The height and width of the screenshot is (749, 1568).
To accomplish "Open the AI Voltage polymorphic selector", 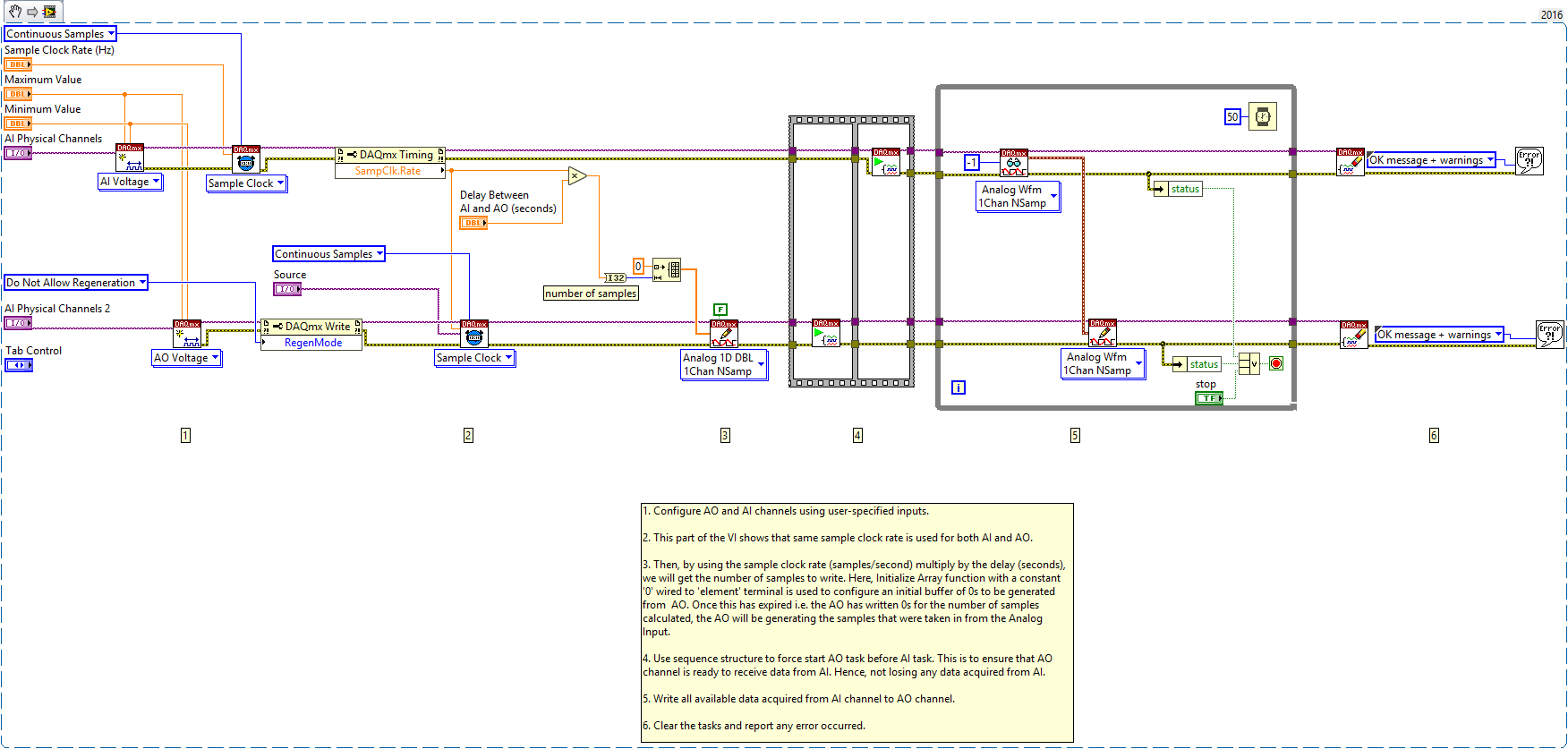I will coord(131,182).
